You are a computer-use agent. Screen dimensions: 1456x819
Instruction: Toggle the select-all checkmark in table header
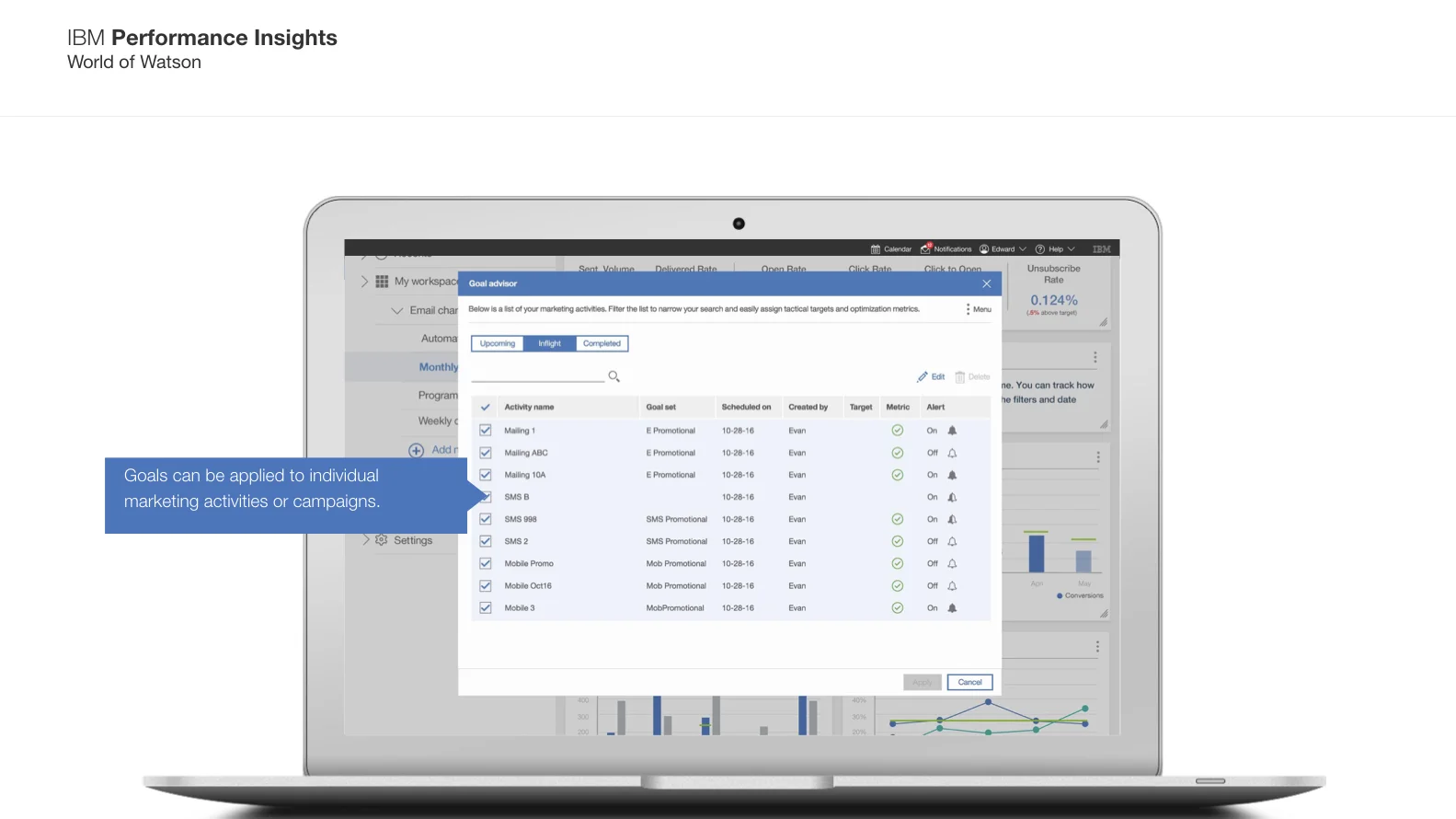[486, 407]
